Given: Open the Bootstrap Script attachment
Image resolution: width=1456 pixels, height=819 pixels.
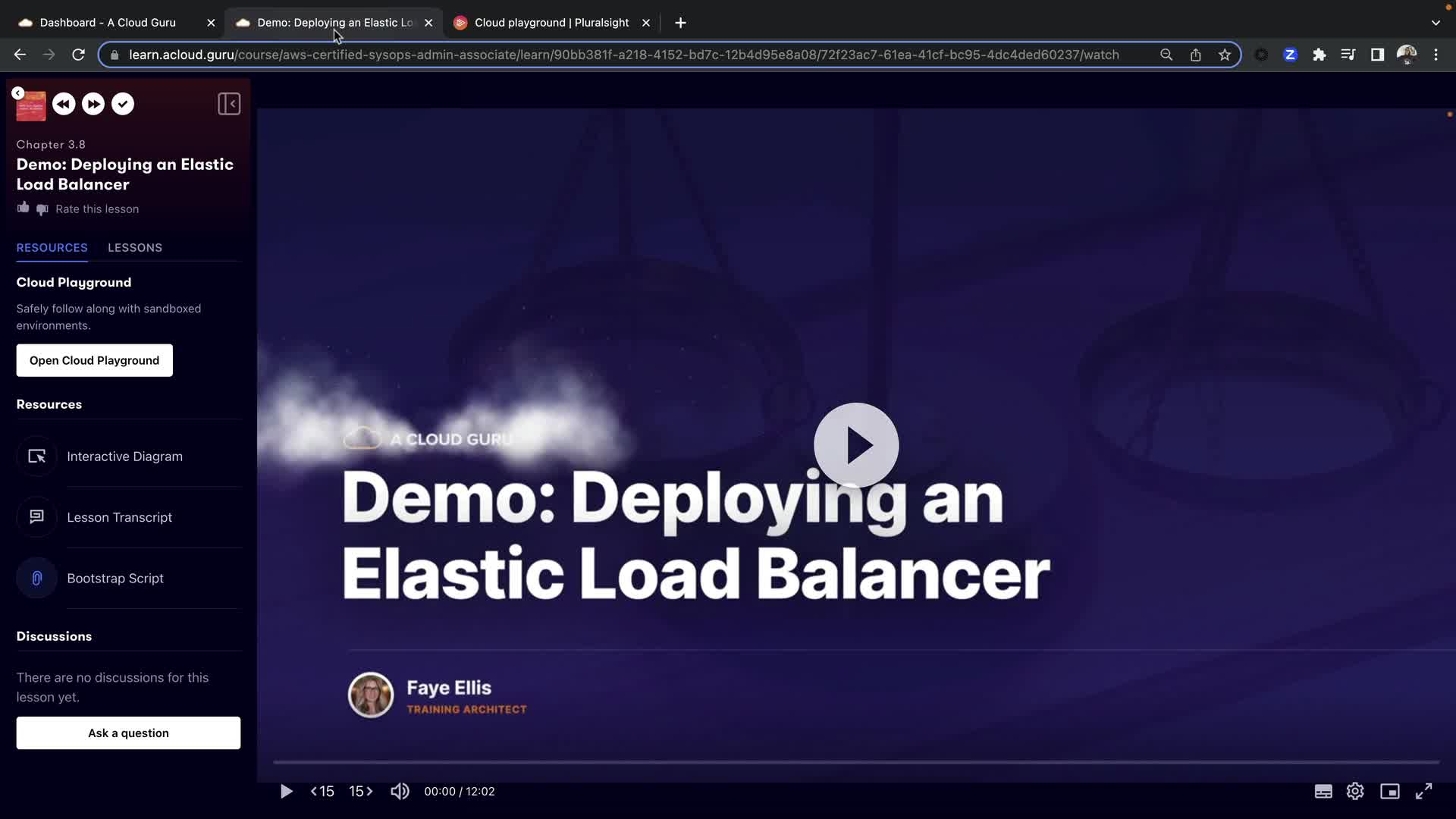Looking at the screenshot, I should click(x=115, y=579).
